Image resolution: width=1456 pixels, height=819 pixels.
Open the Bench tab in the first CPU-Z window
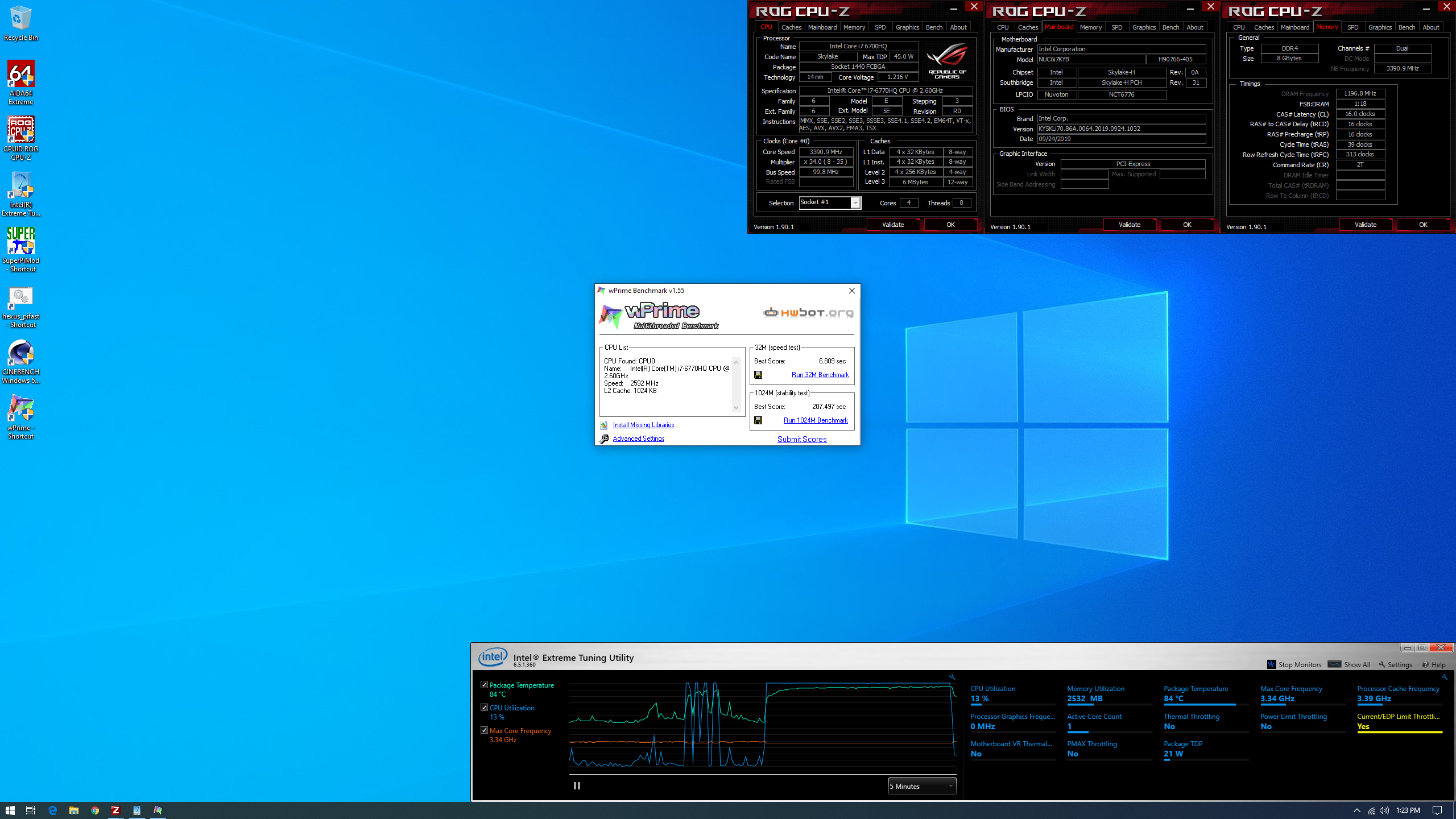[x=934, y=27]
